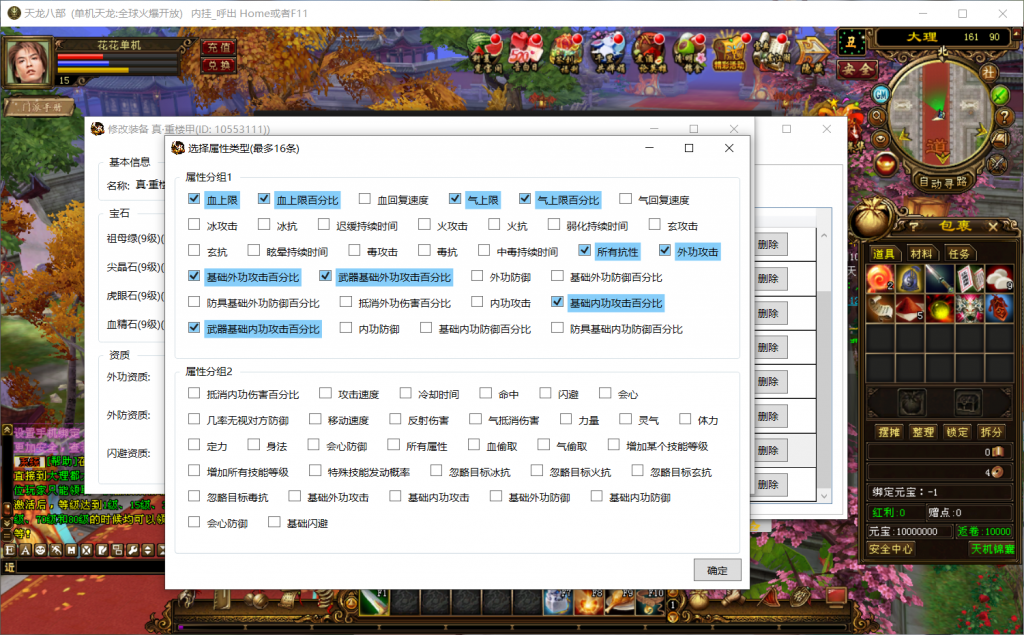1024x635 pixels.
Task: Click the up-down arrows icon in chat toolbar
Action: pos(148,550)
